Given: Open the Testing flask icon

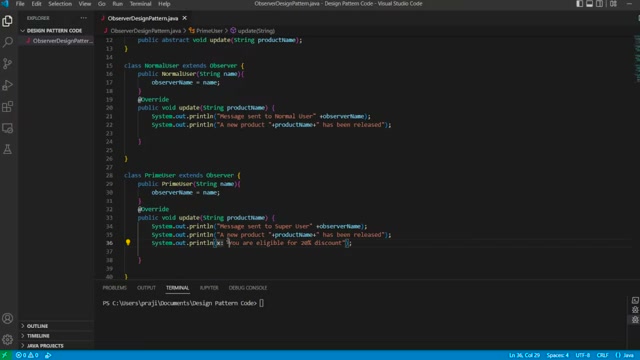Looking at the screenshot, I should click(7, 149).
